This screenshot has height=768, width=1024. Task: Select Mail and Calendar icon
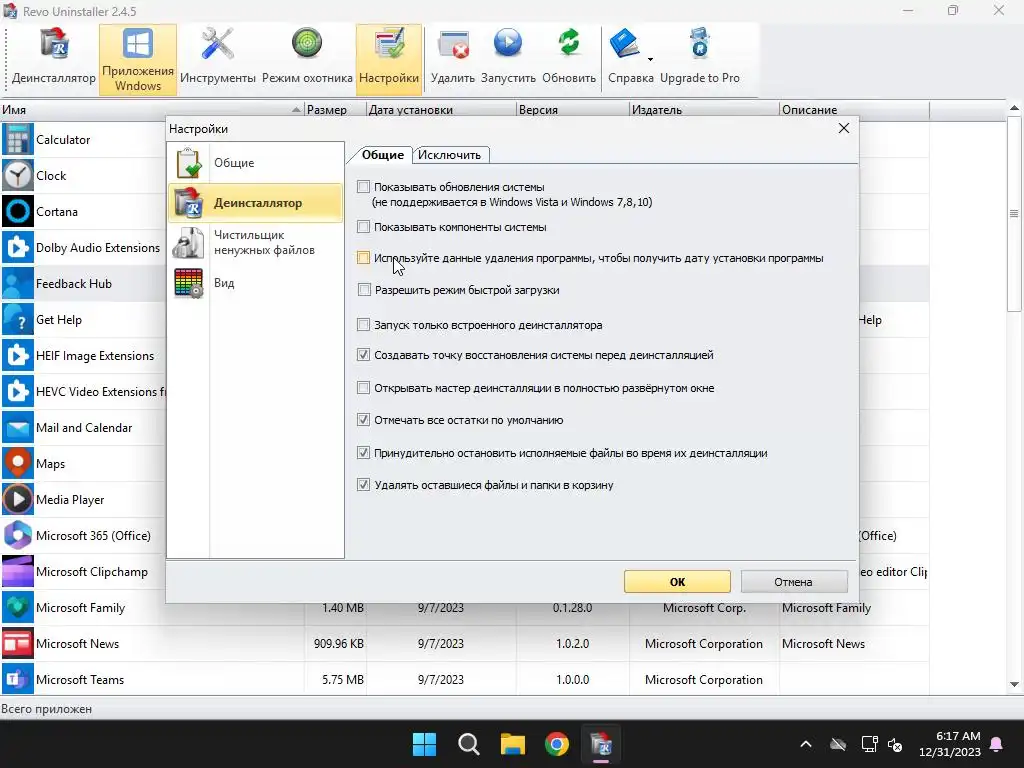18,428
